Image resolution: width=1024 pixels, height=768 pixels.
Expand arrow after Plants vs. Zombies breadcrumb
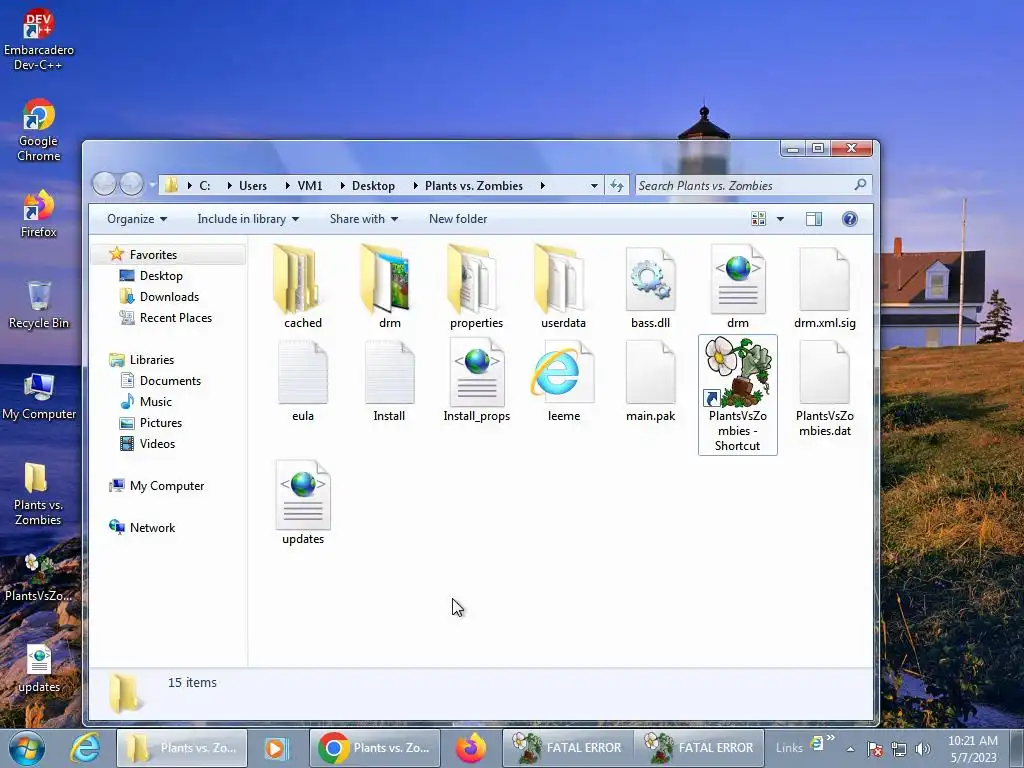tap(542, 185)
